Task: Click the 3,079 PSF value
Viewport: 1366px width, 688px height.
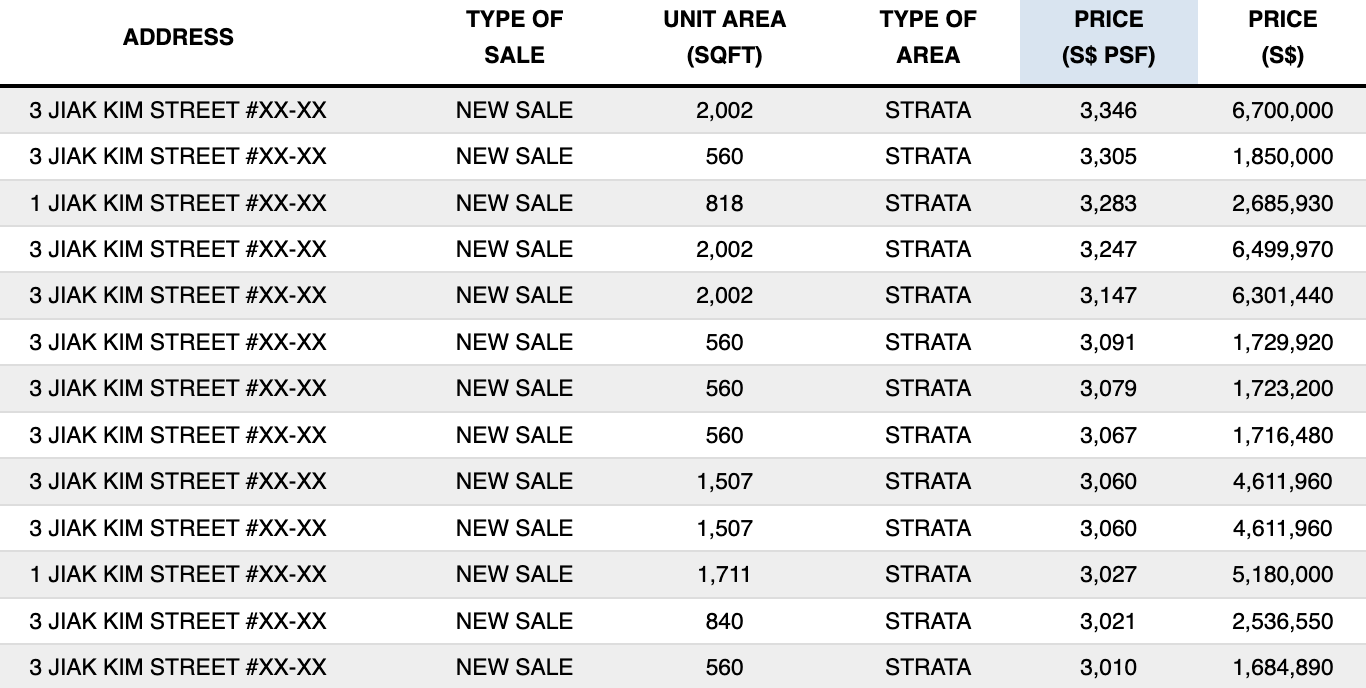Action: click(x=1108, y=388)
